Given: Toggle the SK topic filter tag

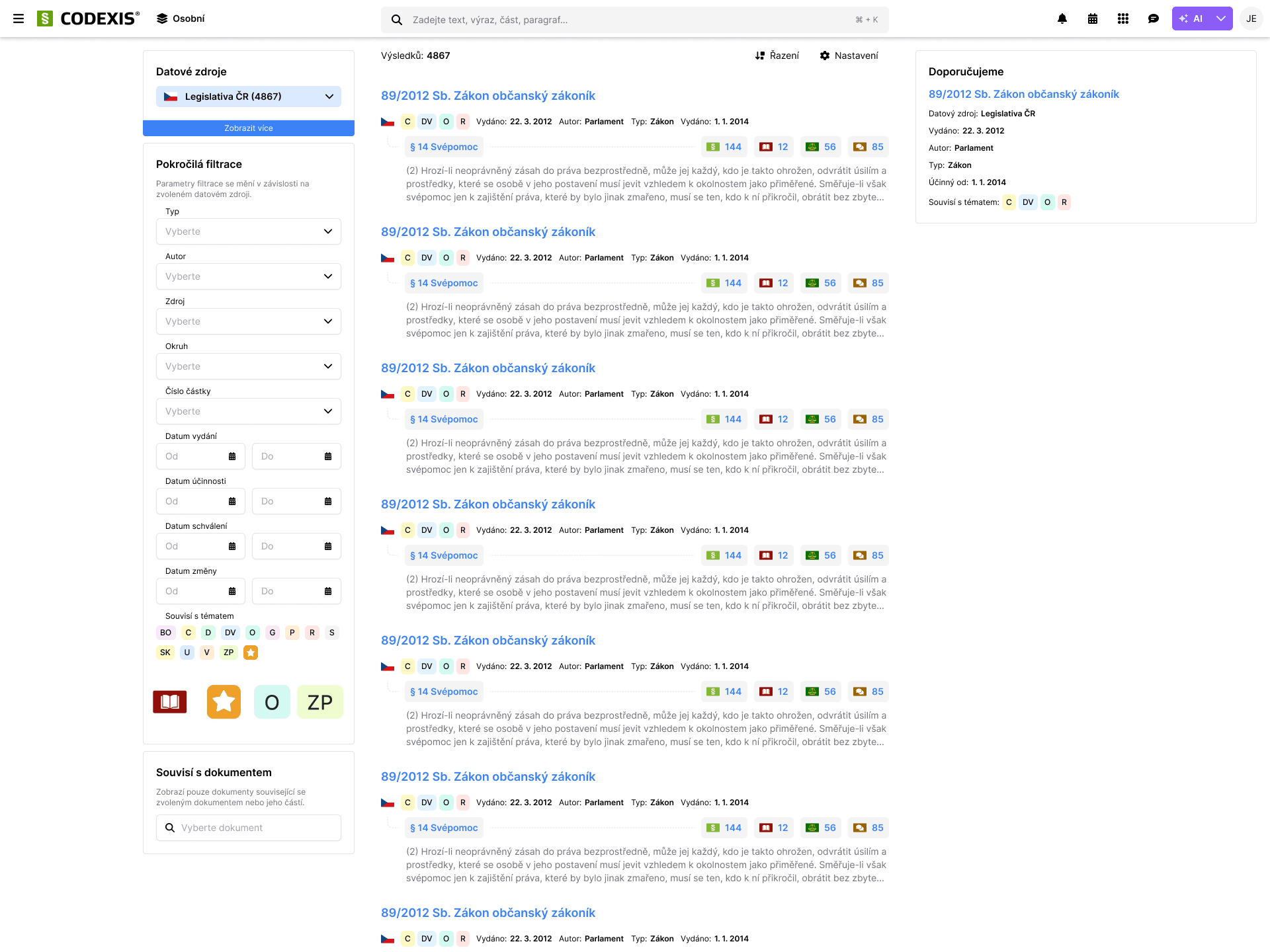Looking at the screenshot, I should (165, 653).
